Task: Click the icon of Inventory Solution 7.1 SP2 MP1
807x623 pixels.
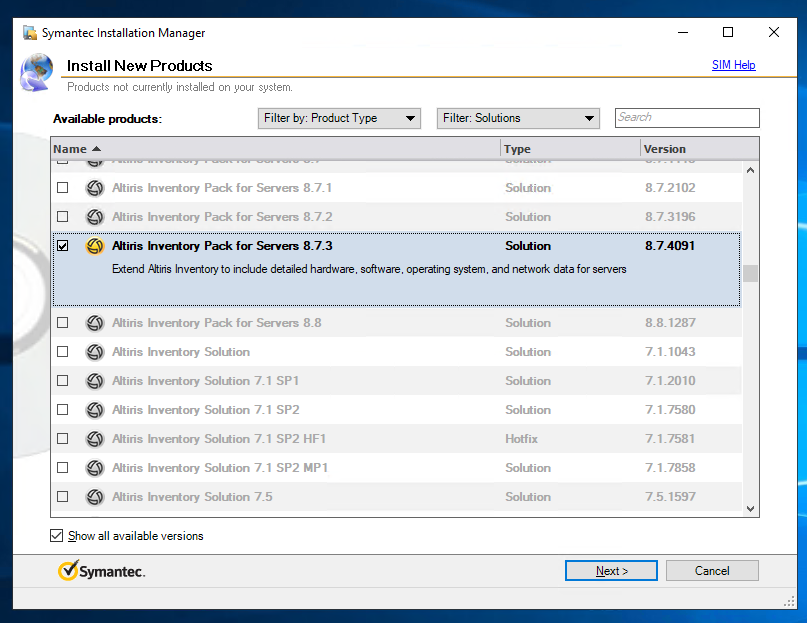Action: pos(95,468)
